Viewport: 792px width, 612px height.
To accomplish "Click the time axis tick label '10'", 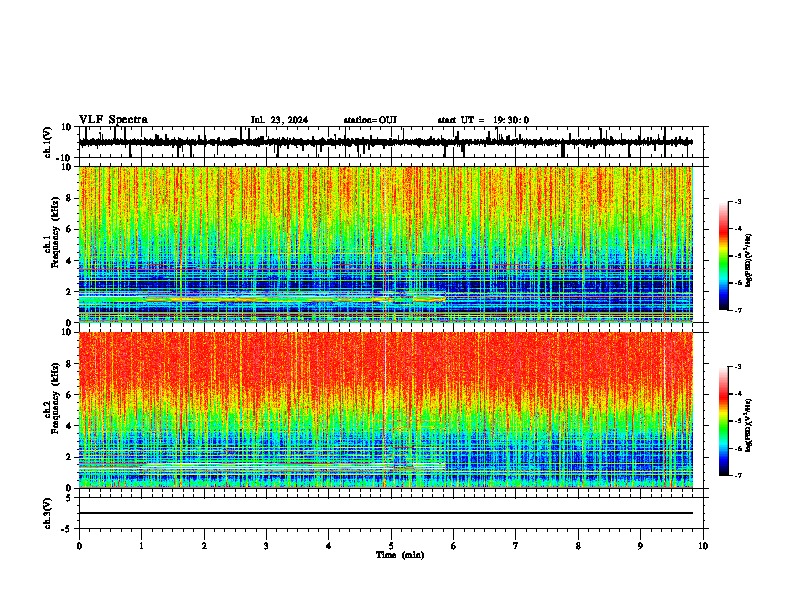I will pyautogui.click(x=703, y=546).
